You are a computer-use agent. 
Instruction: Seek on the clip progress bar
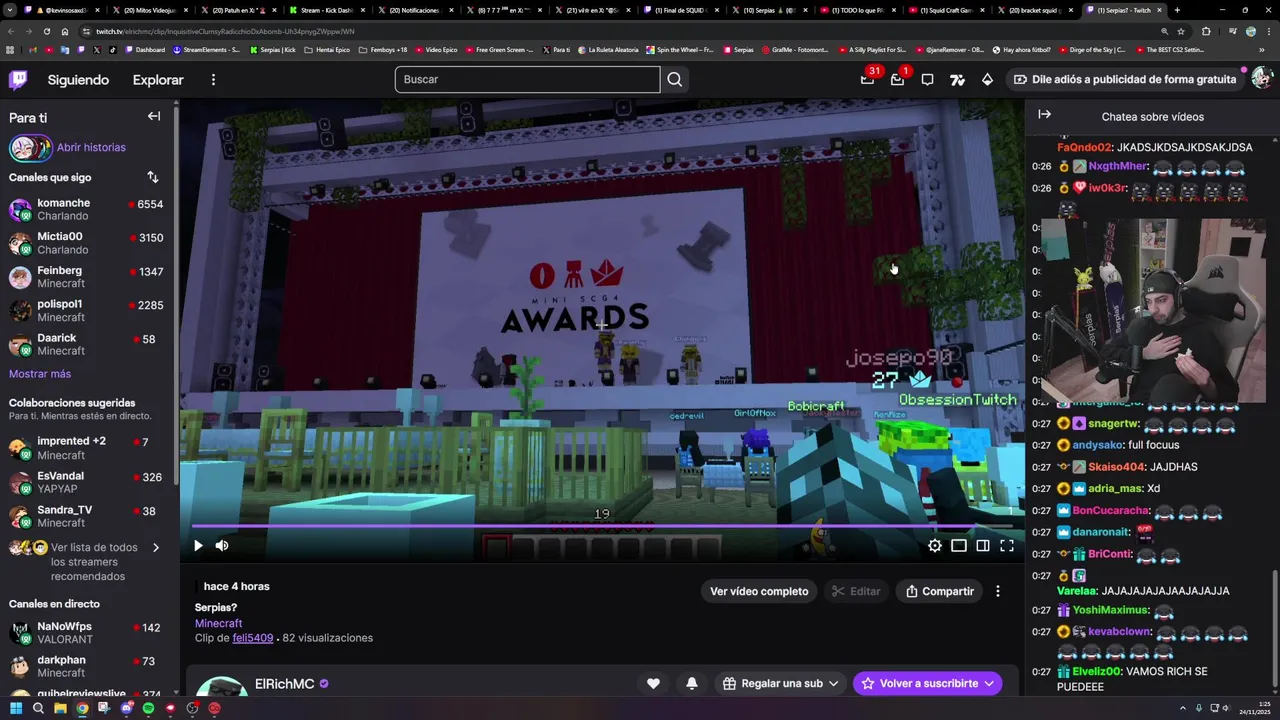[602, 526]
